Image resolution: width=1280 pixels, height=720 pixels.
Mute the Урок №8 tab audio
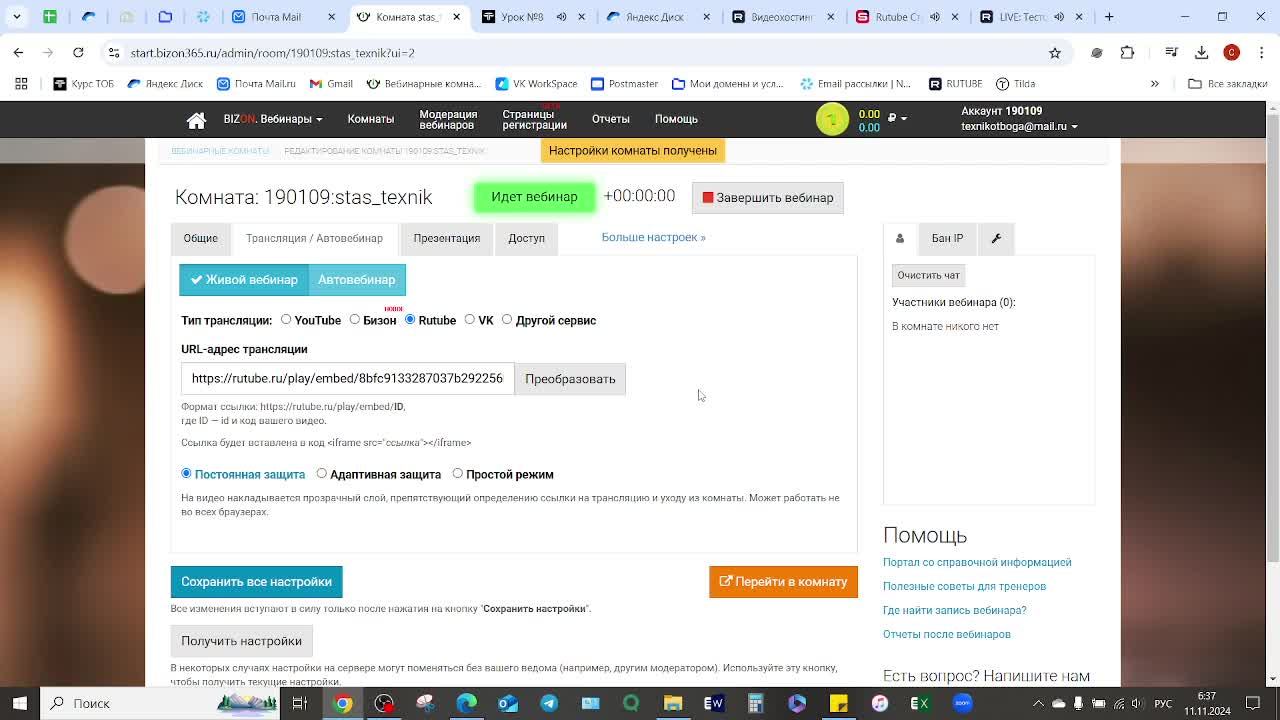[x=561, y=16]
